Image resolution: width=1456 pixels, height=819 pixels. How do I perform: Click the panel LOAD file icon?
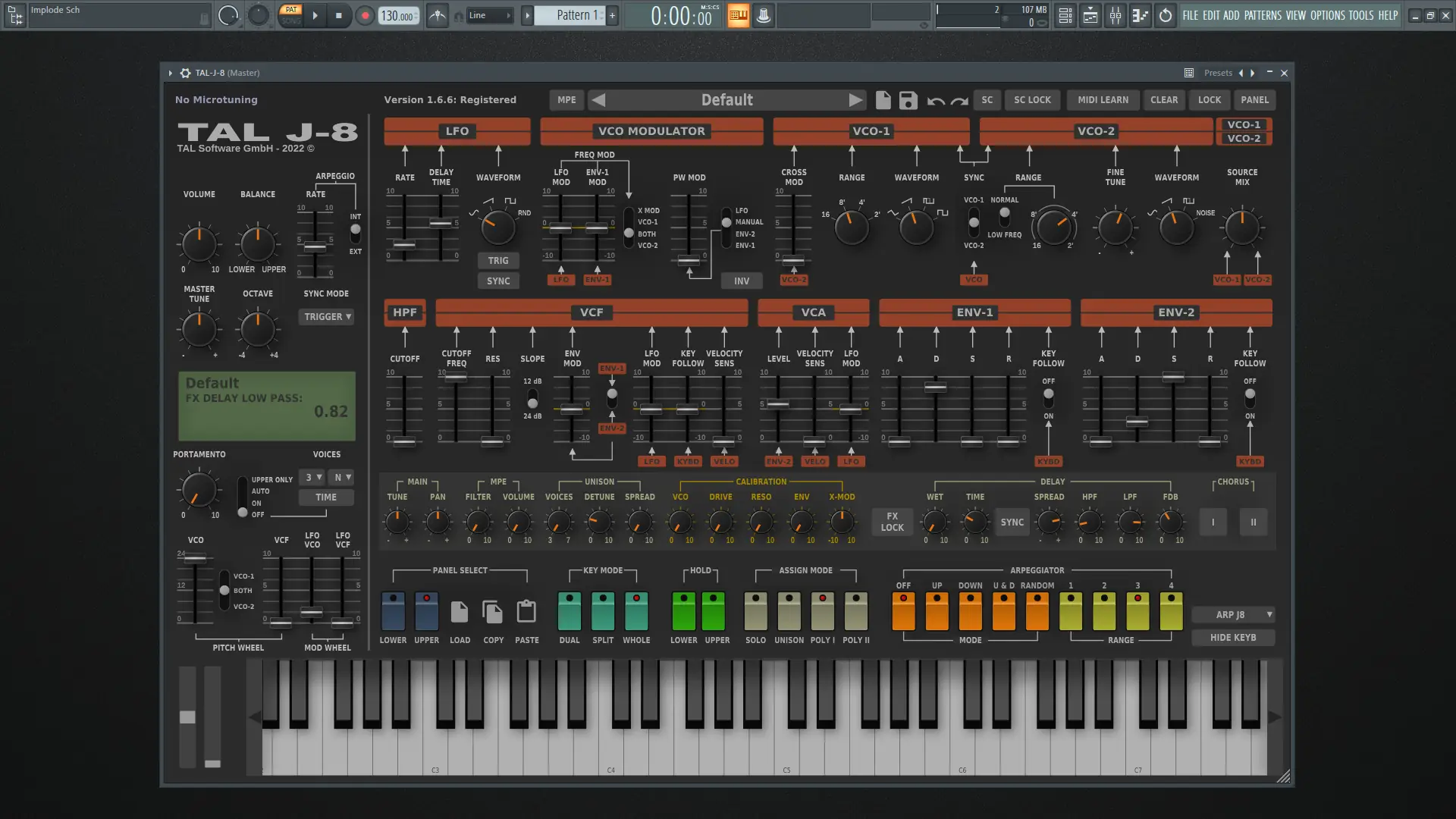pos(460,611)
